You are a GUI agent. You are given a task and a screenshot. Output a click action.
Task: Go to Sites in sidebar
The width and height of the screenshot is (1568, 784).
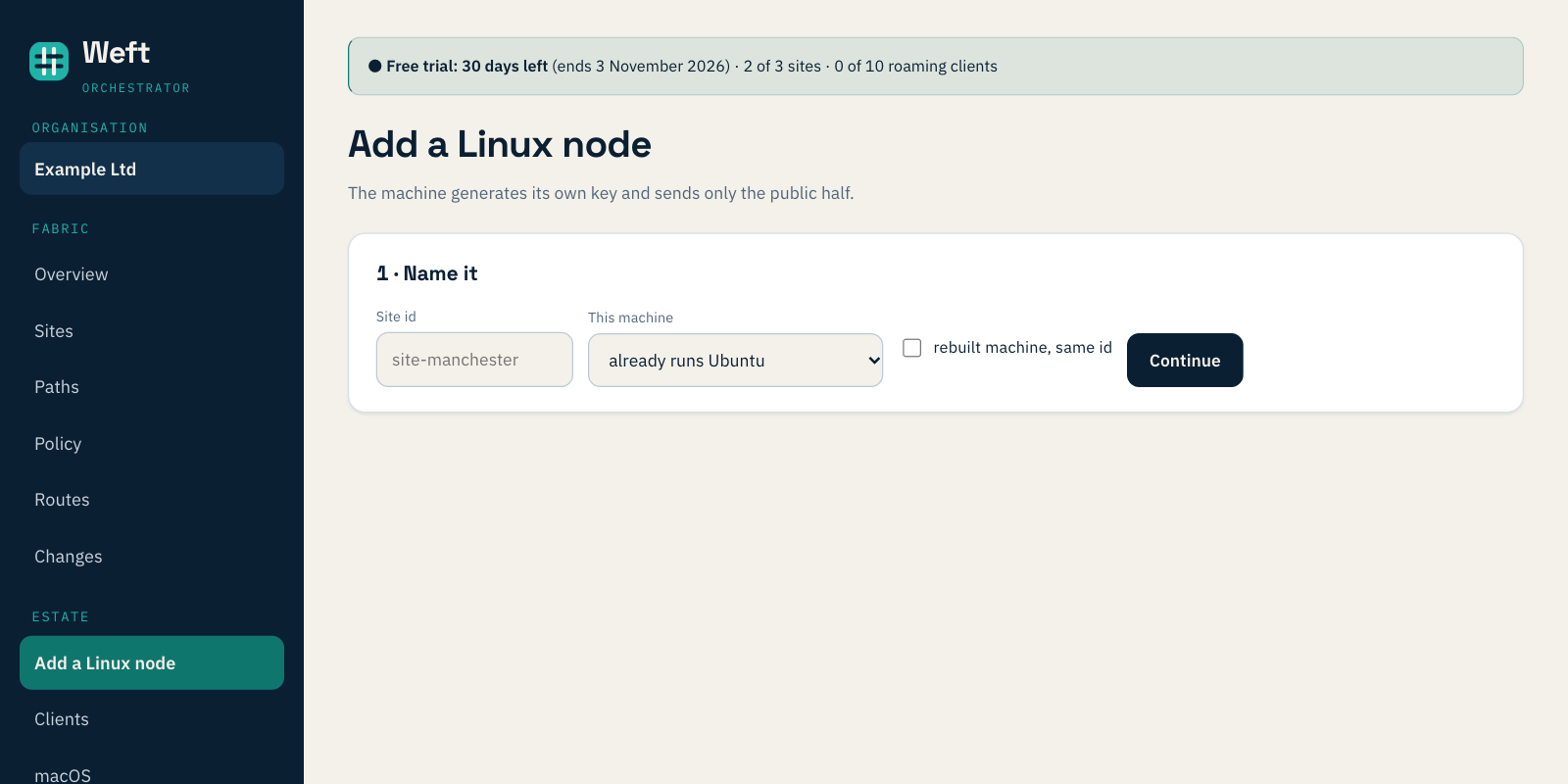tap(152, 331)
